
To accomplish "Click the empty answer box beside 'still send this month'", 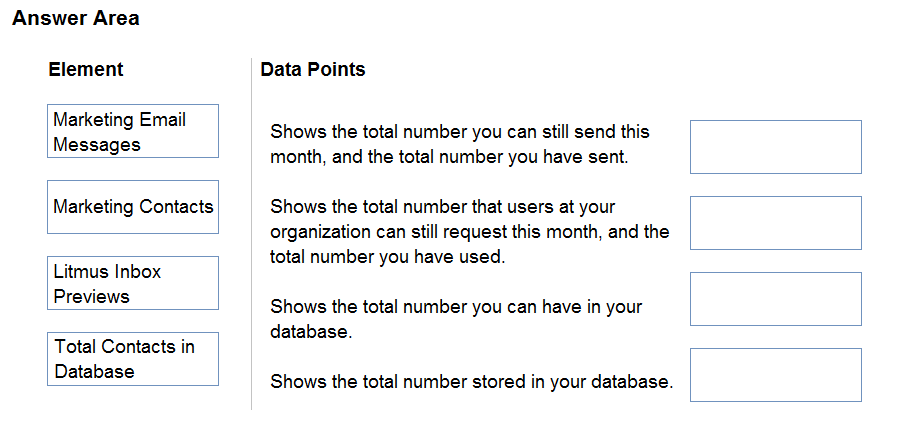I will pyautogui.click(x=776, y=147).
